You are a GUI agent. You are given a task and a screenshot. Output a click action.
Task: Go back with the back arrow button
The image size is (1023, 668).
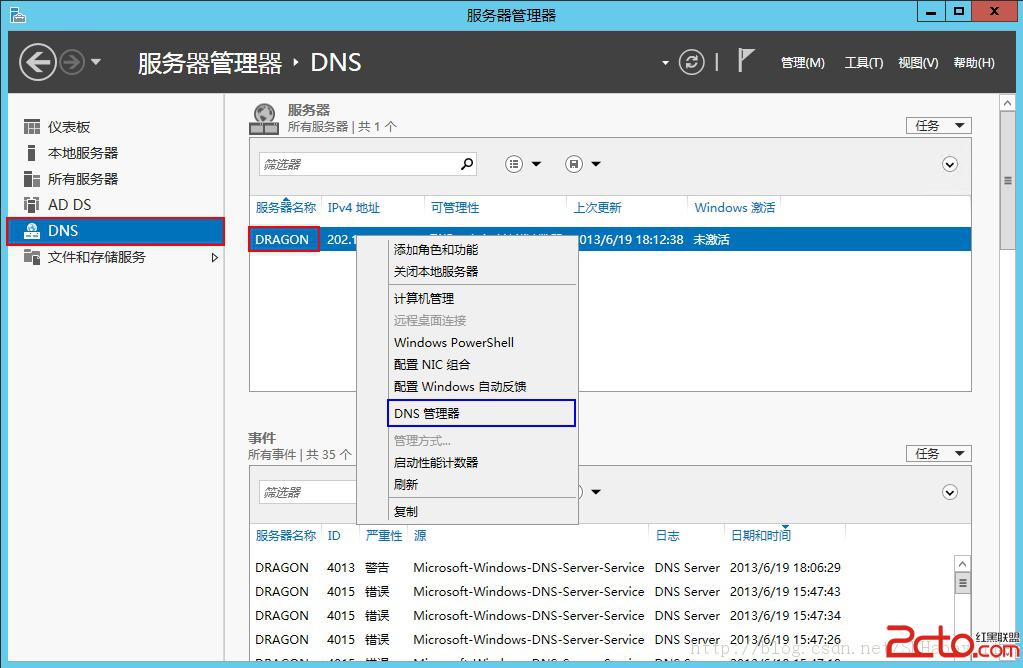pyautogui.click(x=37, y=63)
